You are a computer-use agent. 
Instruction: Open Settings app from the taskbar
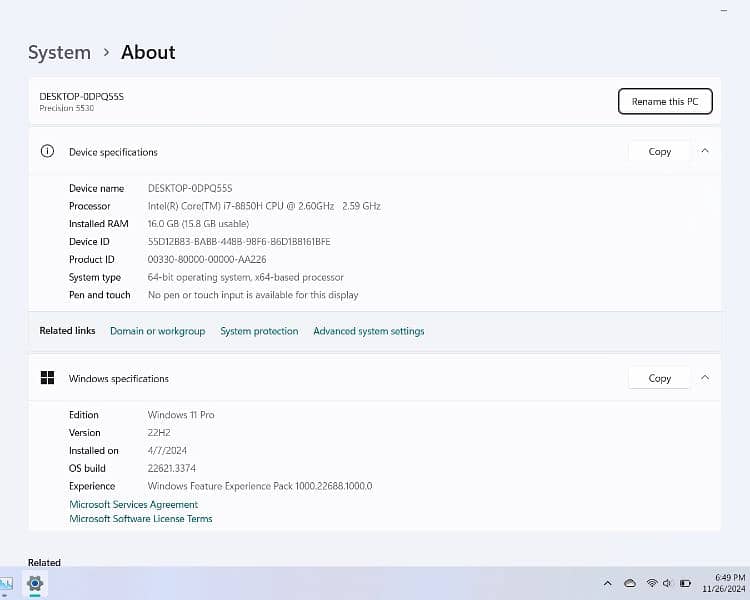point(35,584)
